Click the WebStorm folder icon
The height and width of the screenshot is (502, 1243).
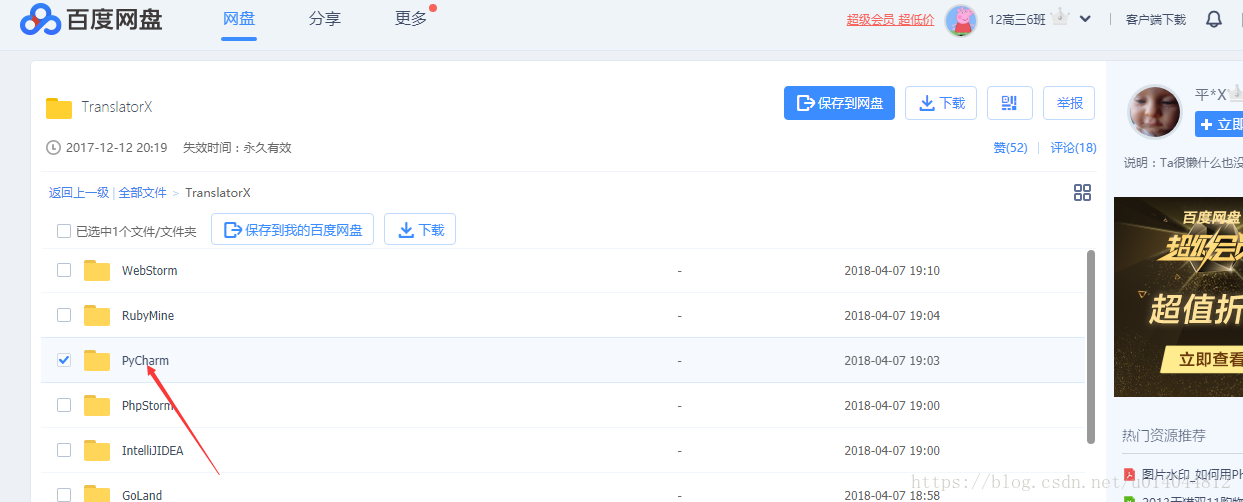pos(97,270)
